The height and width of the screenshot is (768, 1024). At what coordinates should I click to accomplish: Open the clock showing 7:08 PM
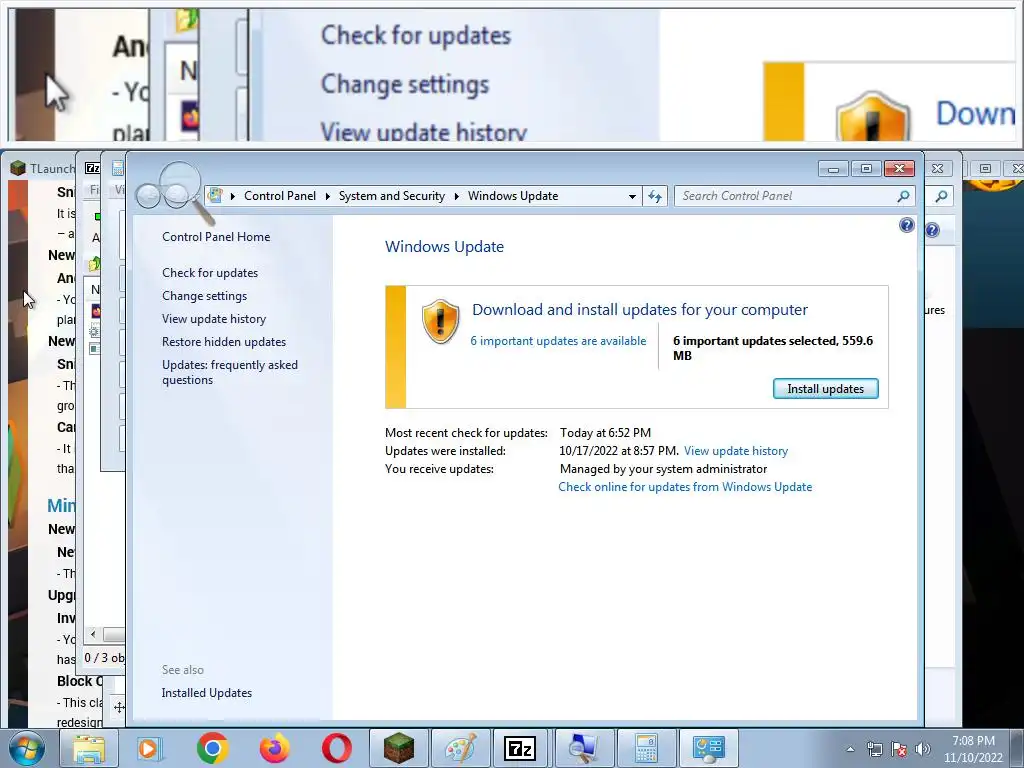[973, 749]
